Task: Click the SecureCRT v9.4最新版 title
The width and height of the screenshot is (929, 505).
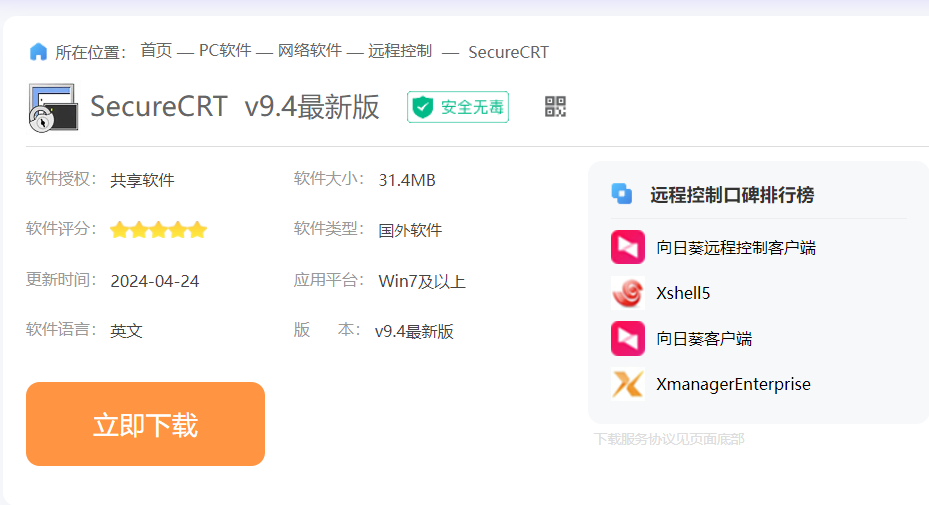Action: (x=235, y=107)
